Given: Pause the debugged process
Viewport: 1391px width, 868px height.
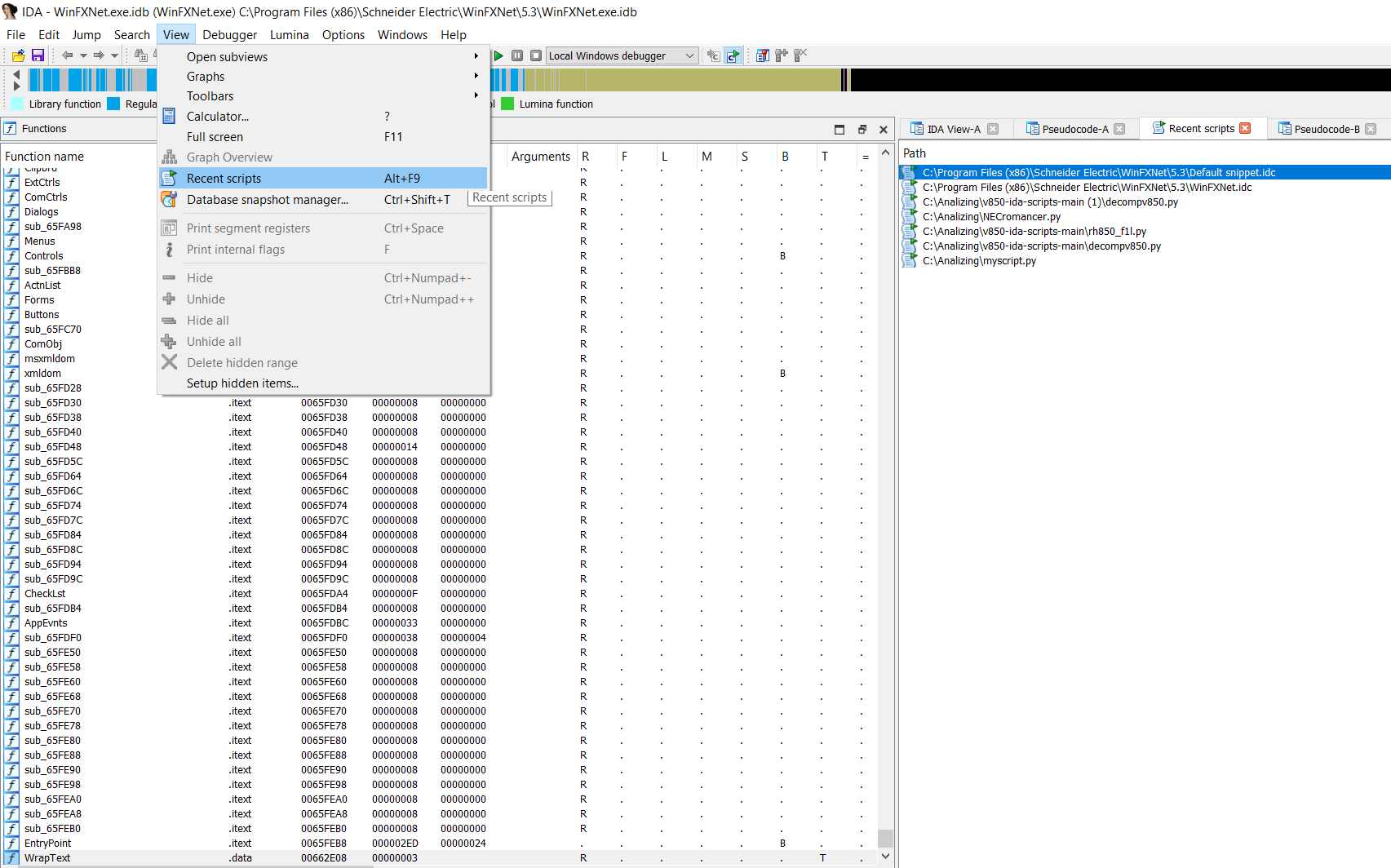Looking at the screenshot, I should (517, 55).
